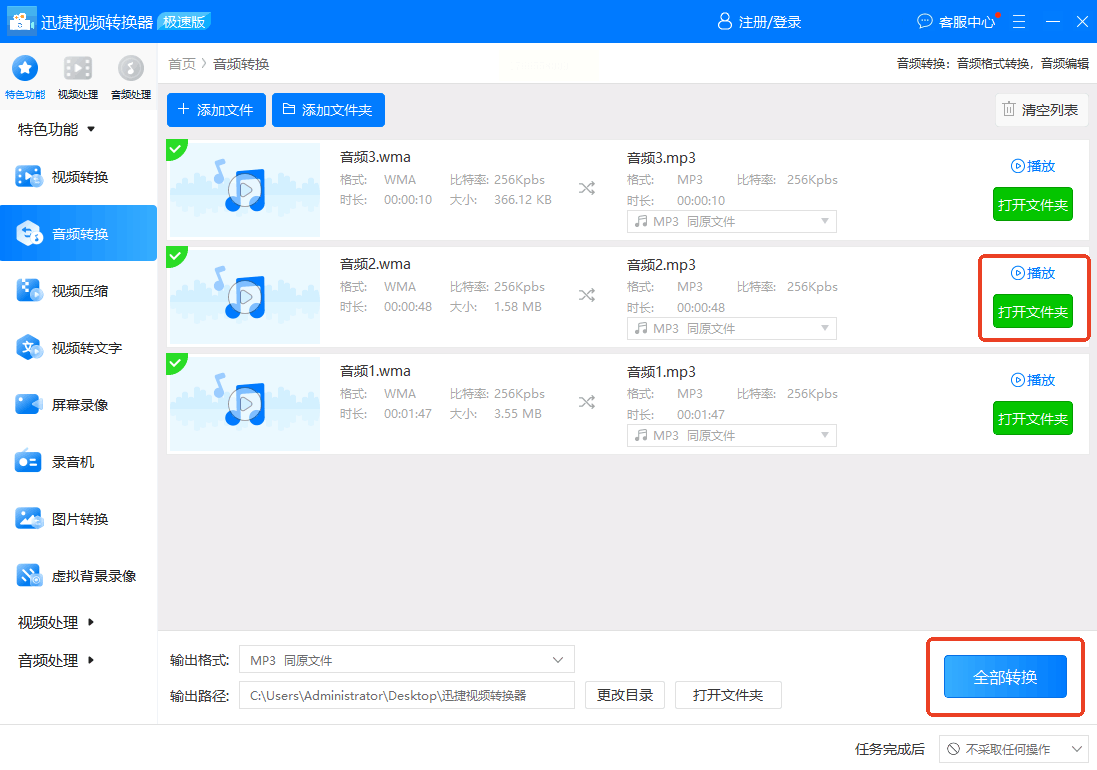This screenshot has width=1097, height=770.
Task: Preview the 音频2.wma thumbnail
Action: [x=245, y=297]
